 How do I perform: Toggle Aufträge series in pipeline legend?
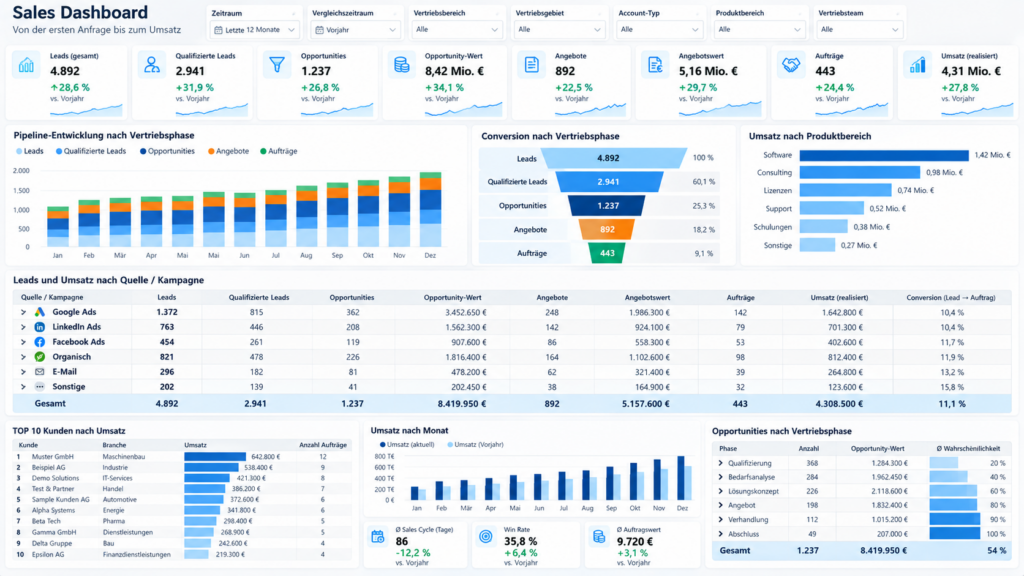(x=279, y=152)
